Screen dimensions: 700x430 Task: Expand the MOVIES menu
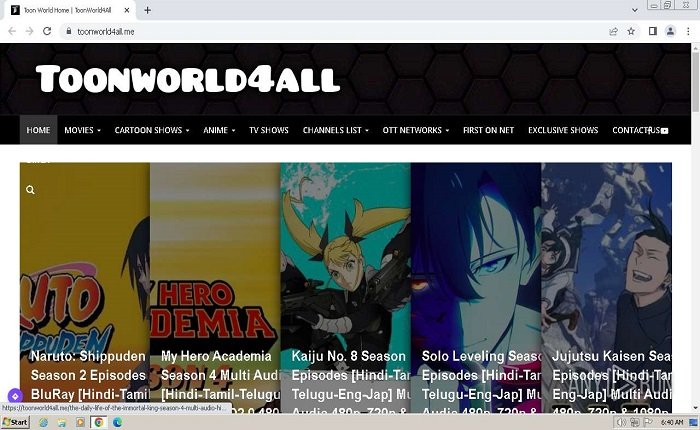83,130
